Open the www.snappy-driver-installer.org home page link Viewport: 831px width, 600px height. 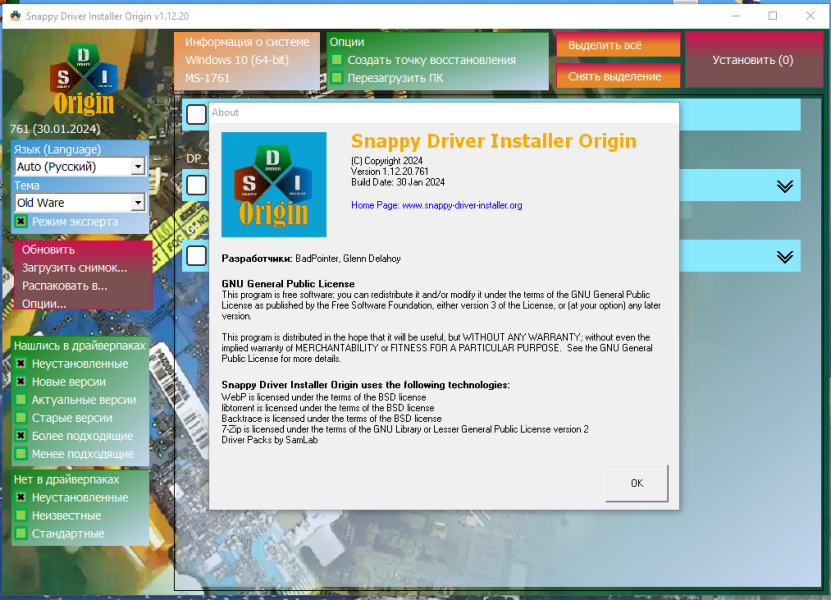click(x=462, y=205)
